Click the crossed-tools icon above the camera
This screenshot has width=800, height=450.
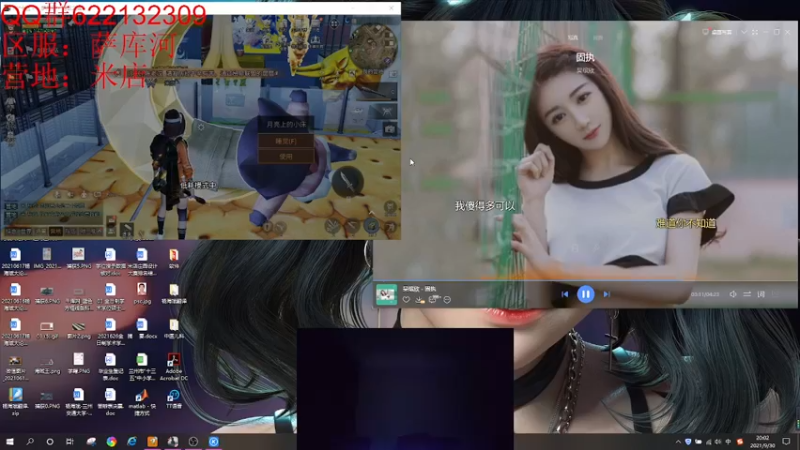pyautogui.click(x=386, y=111)
